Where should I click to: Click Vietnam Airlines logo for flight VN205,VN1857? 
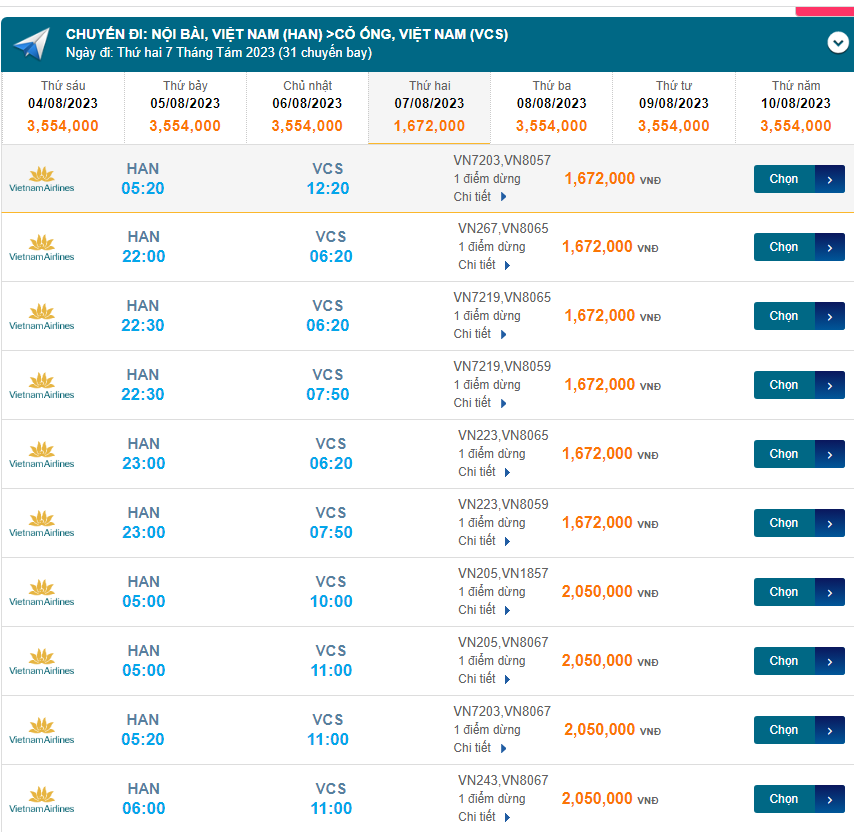click(41, 593)
